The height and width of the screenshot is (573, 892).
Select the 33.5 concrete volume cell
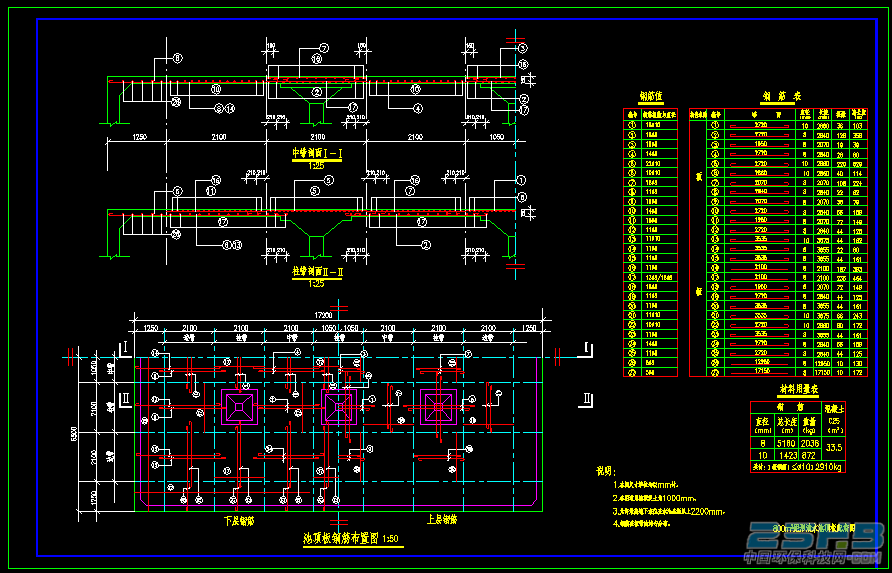[x=833, y=448]
